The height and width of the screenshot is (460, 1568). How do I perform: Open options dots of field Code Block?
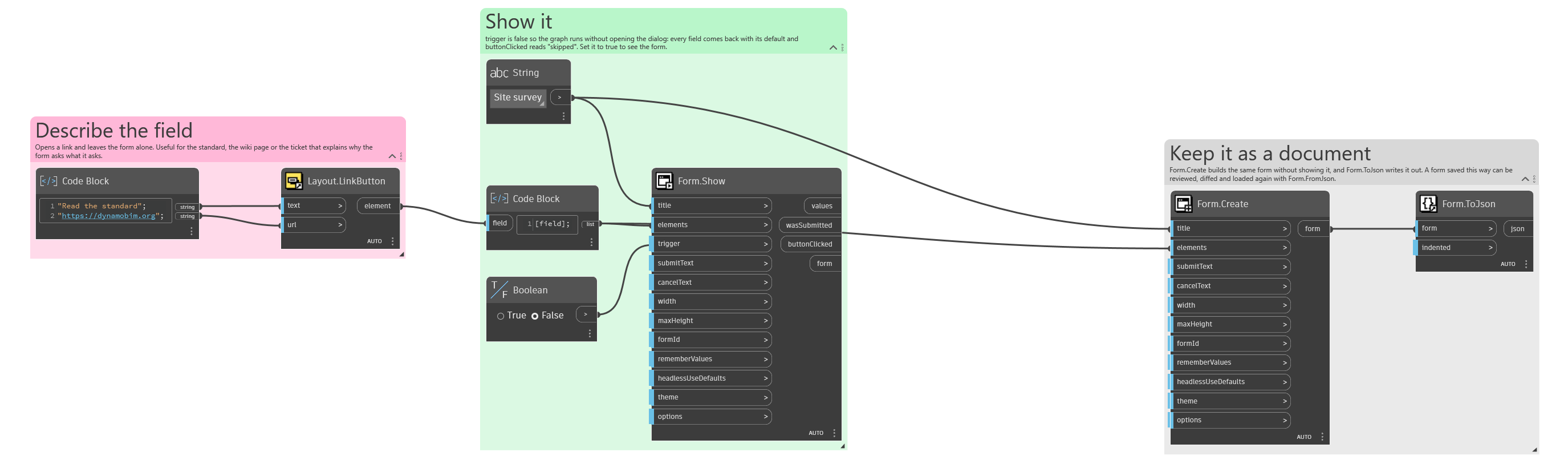pyautogui.click(x=592, y=243)
